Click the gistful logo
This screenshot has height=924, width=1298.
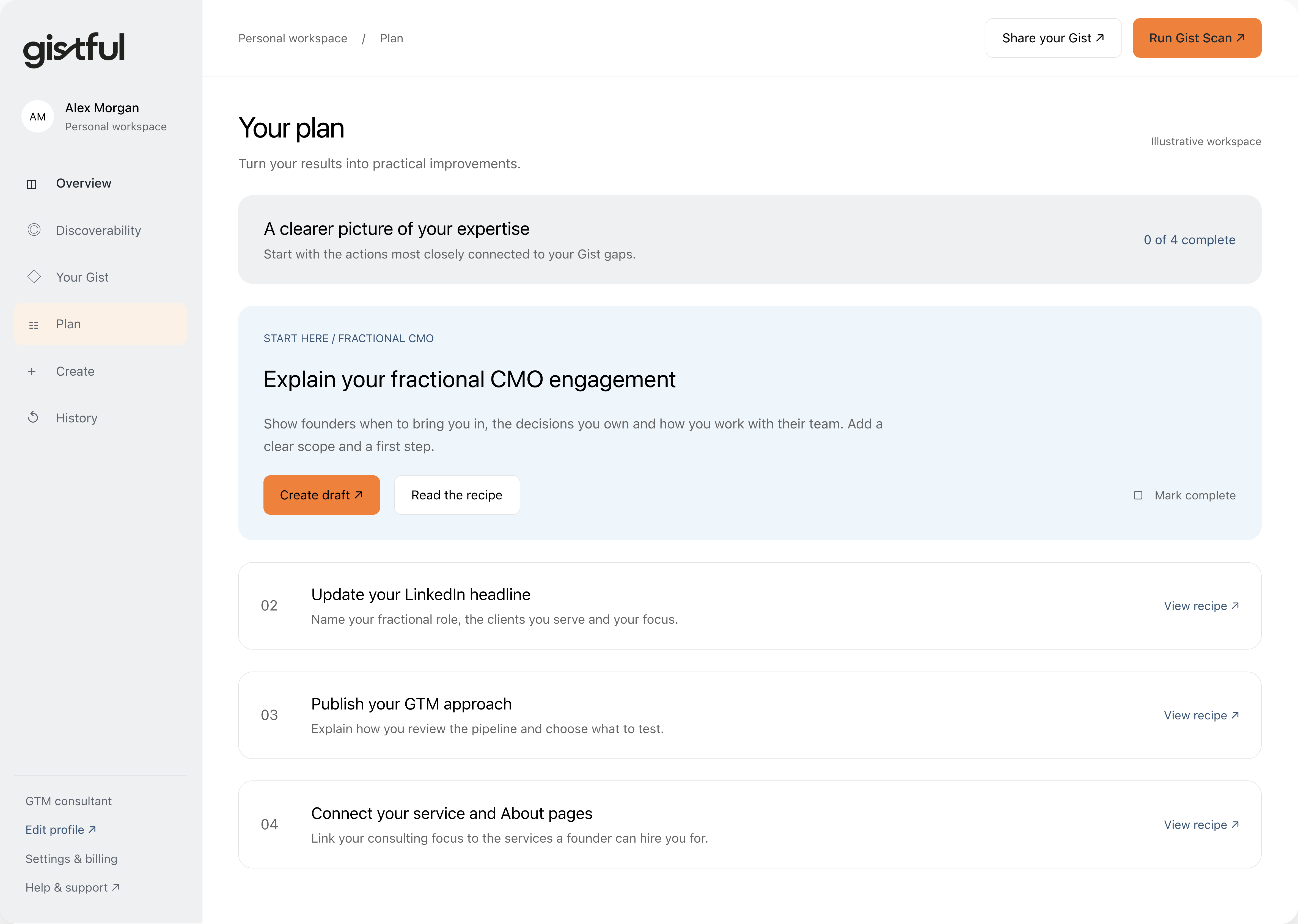click(74, 50)
